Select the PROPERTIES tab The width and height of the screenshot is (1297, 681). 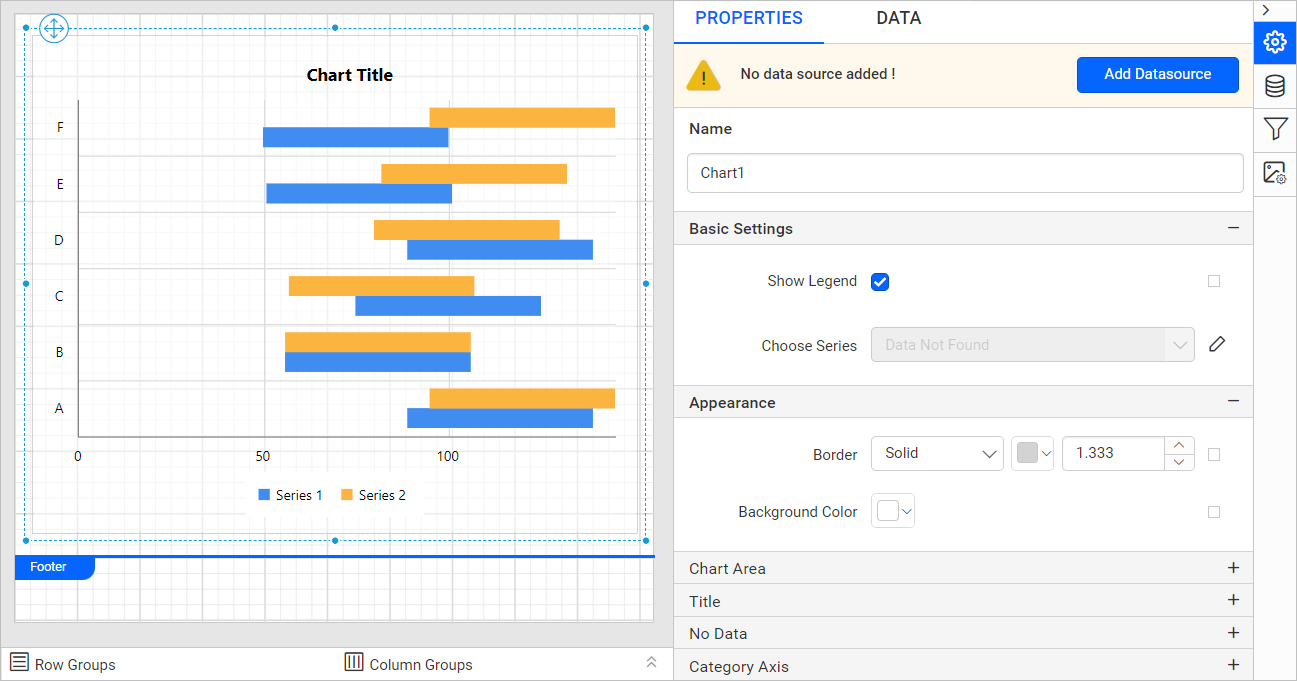click(748, 19)
